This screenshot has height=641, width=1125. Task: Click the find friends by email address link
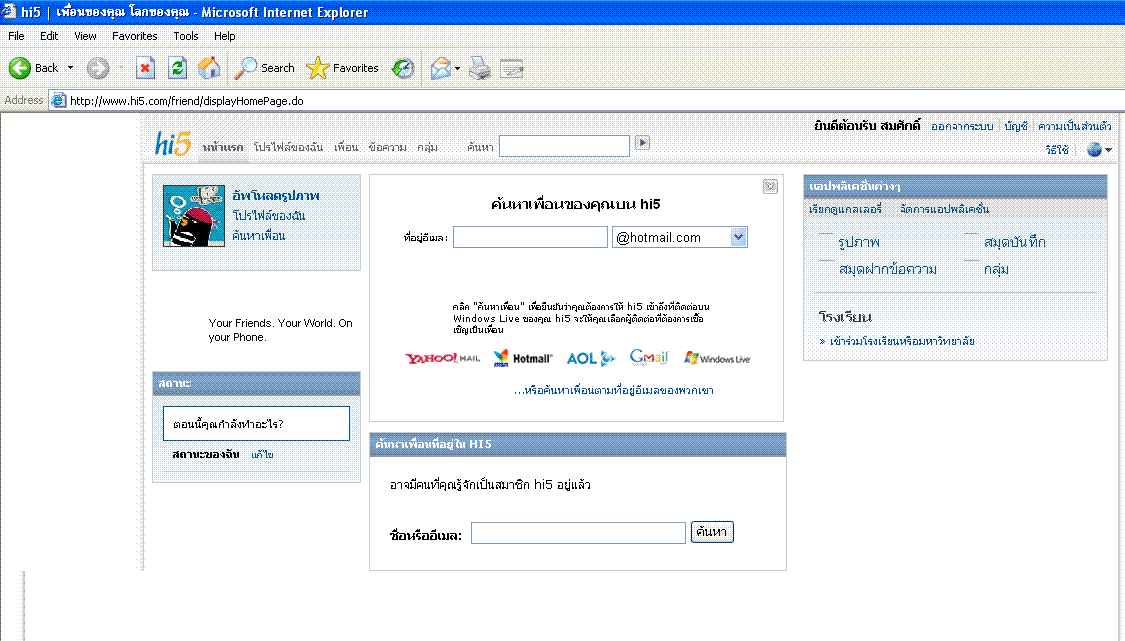click(613, 390)
